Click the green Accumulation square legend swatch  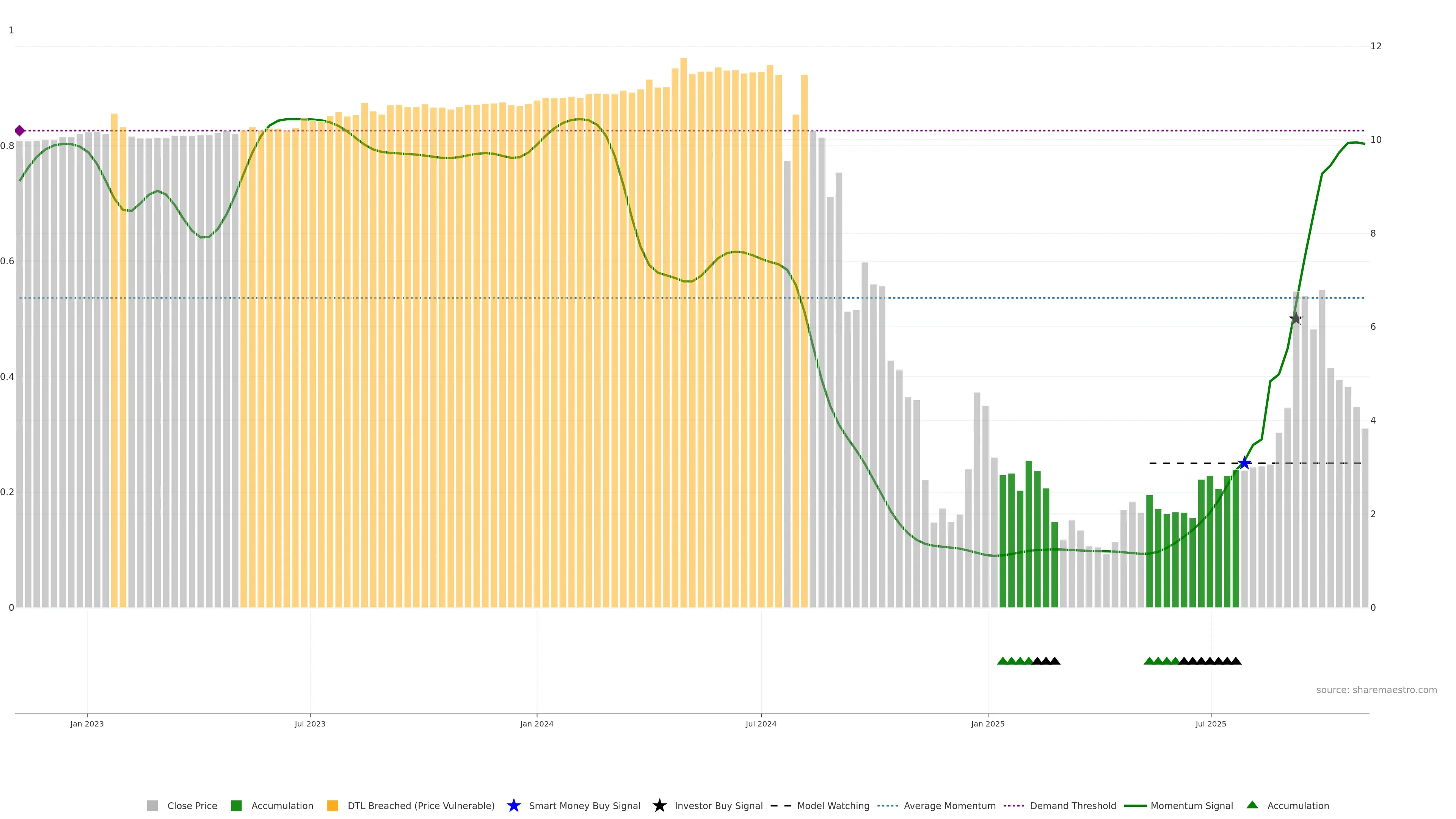pyautogui.click(x=236, y=805)
